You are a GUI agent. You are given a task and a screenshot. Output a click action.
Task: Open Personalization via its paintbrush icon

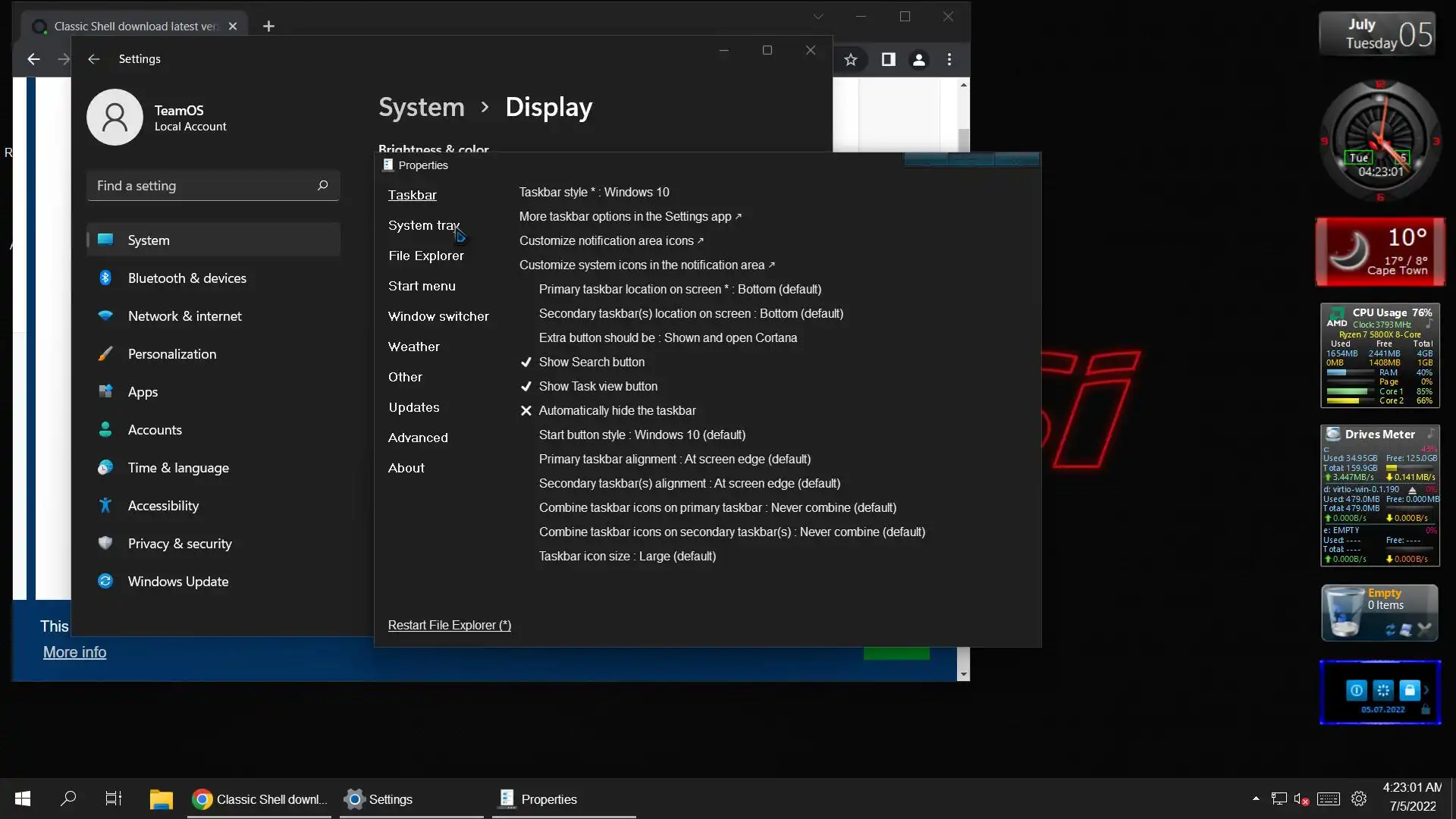pyautogui.click(x=105, y=353)
